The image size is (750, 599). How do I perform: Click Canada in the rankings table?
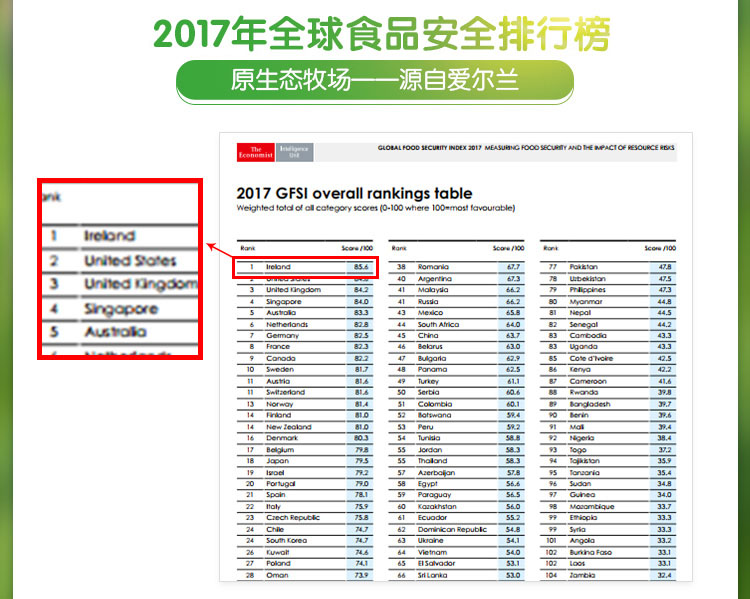[x=281, y=358]
